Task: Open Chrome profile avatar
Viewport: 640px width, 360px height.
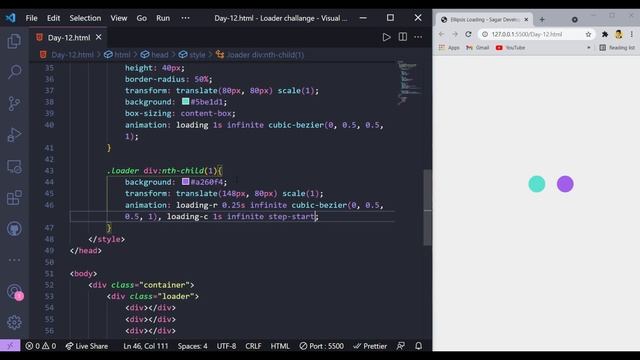Action: (618, 34)
